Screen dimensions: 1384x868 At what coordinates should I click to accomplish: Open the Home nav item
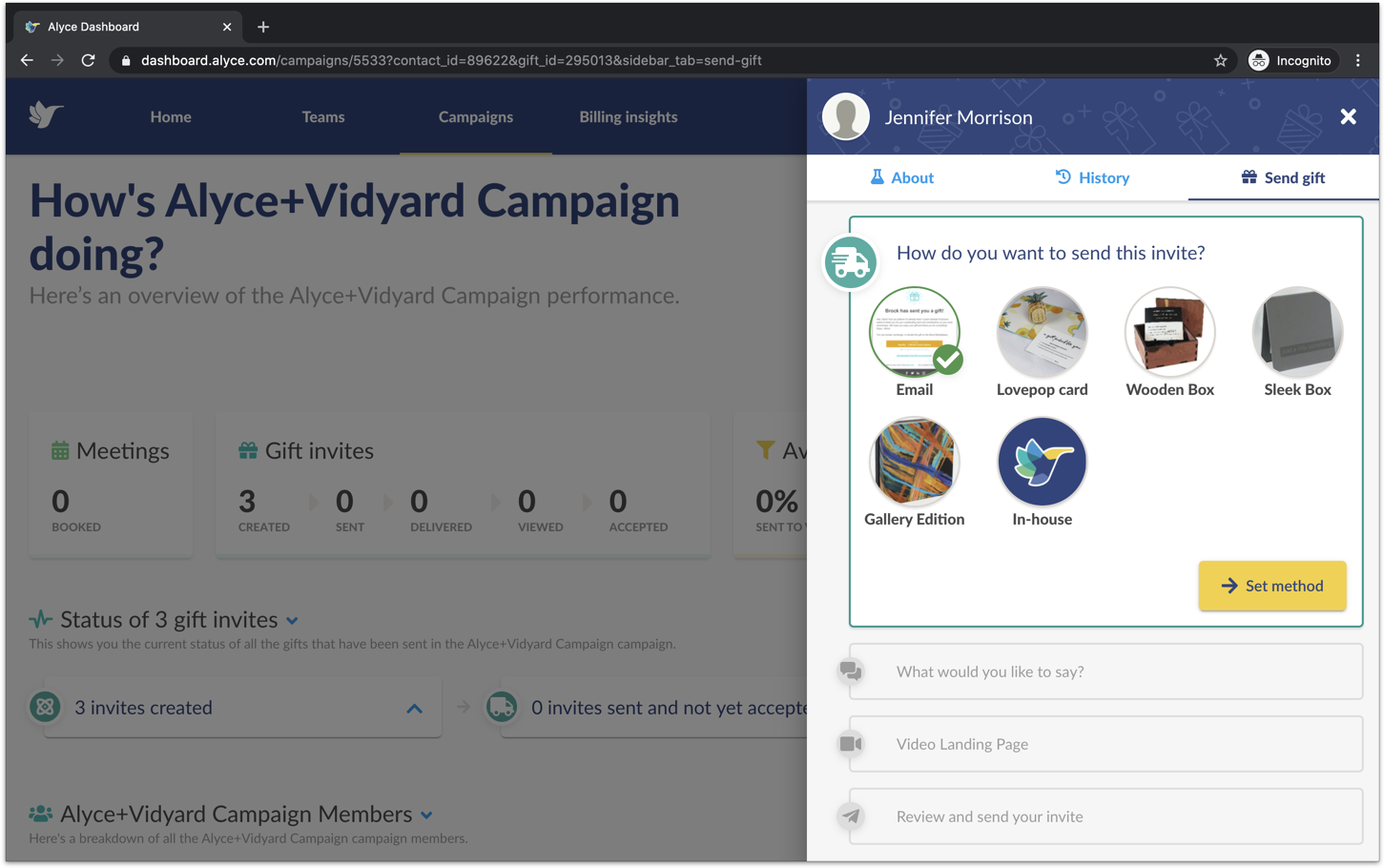(171, 116)
